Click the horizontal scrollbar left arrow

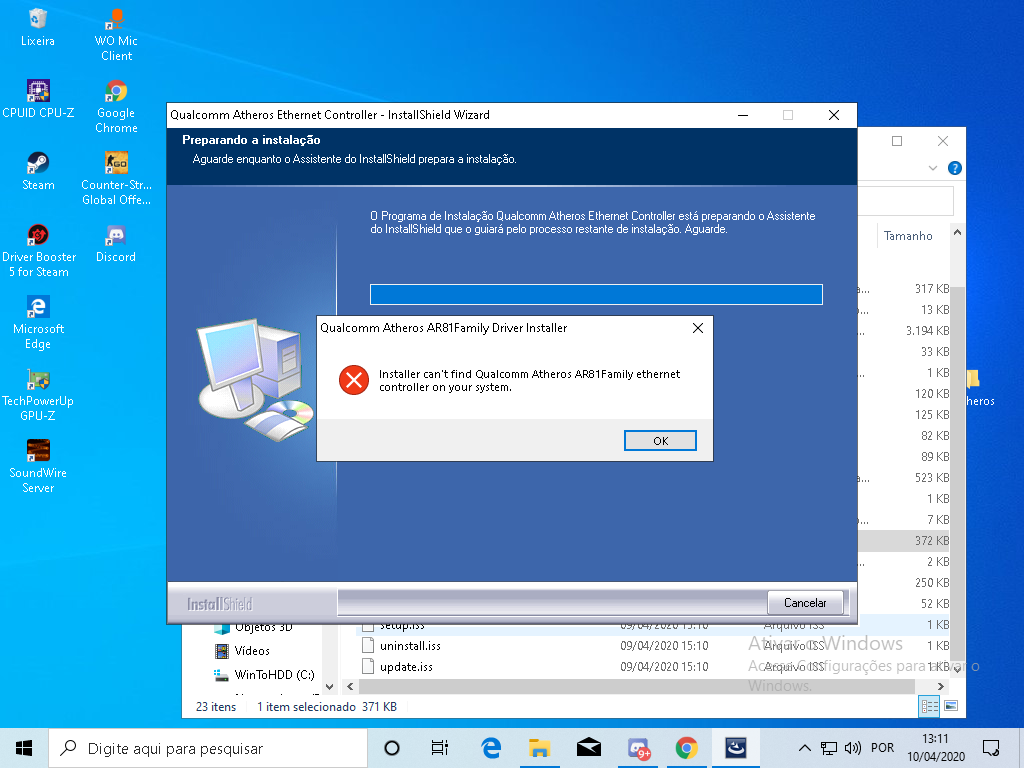point(351,686)
